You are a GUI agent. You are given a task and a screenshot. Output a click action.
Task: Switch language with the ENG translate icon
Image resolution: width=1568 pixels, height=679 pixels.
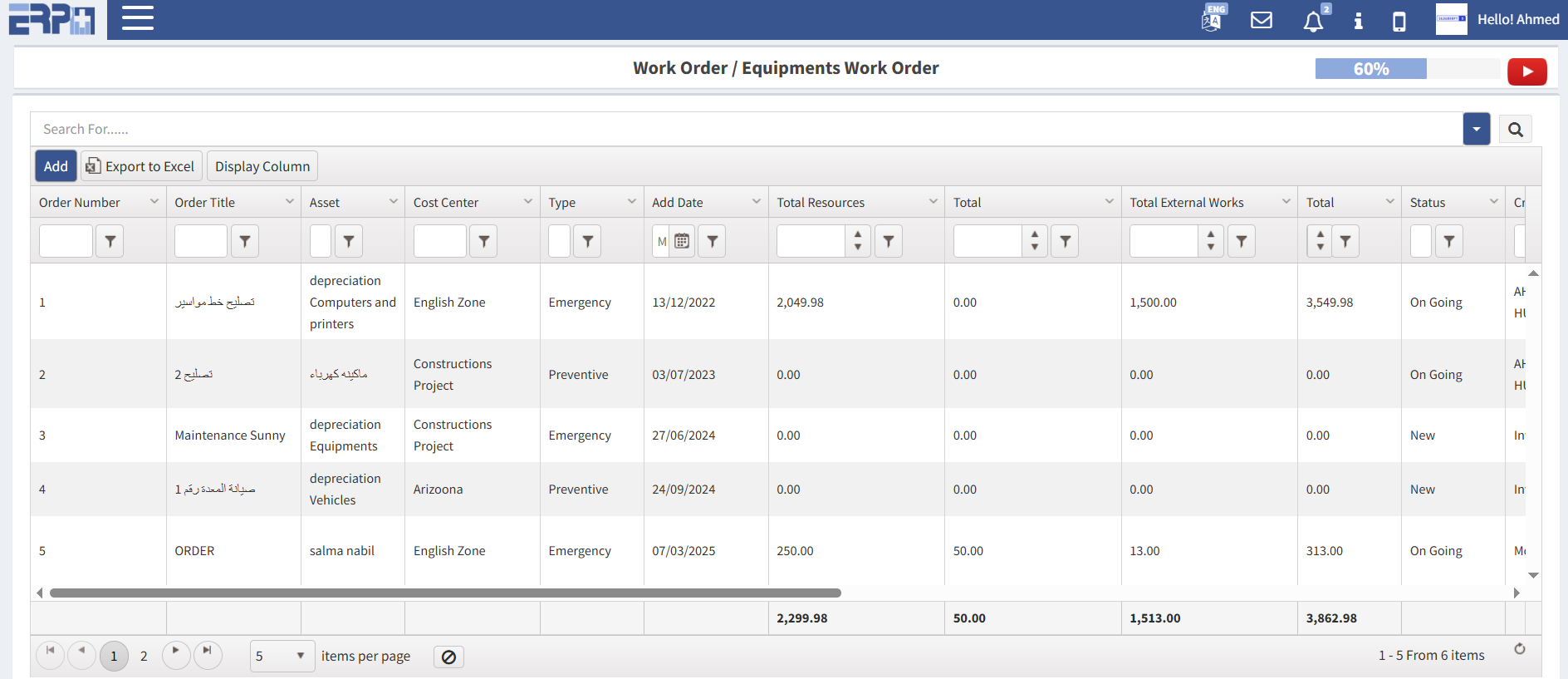1213,19
